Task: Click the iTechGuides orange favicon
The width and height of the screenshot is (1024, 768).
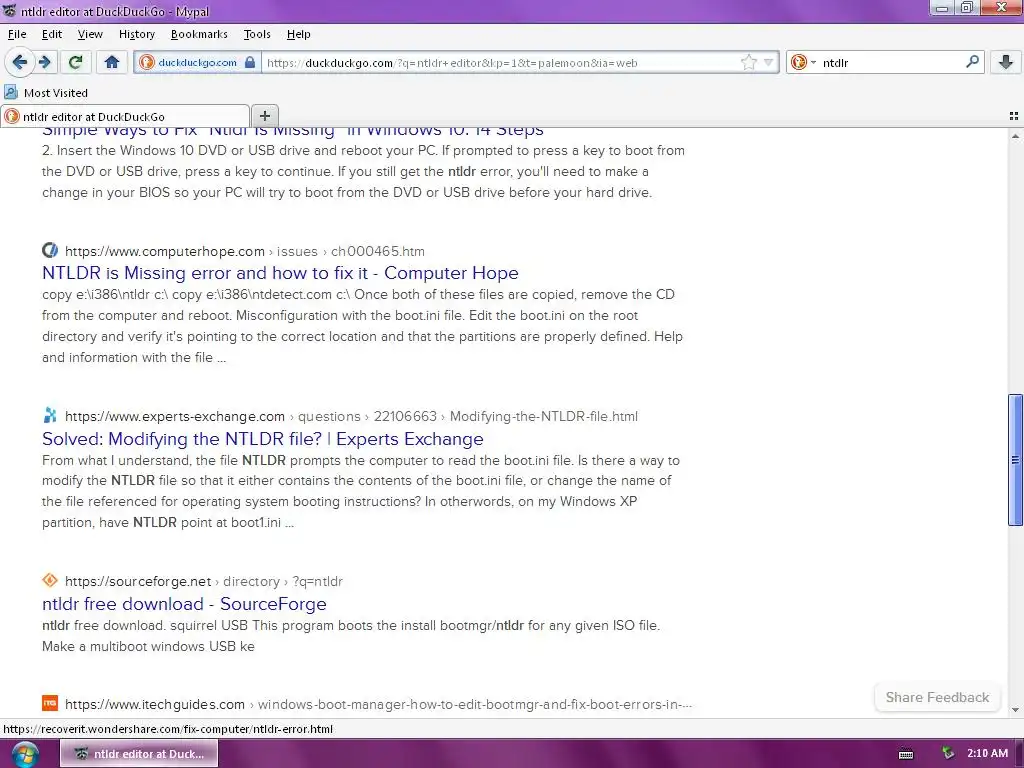Action: 50,703
